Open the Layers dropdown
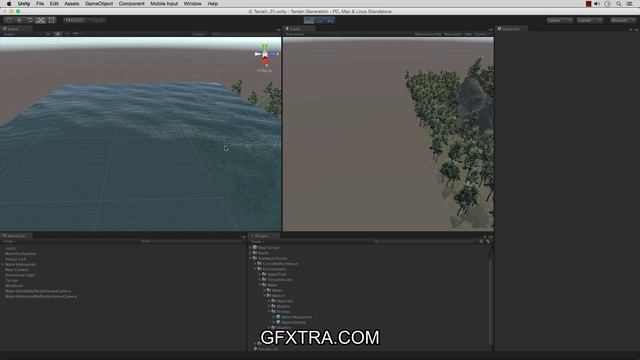Screen dimensions: 640x360 point(560,20)
